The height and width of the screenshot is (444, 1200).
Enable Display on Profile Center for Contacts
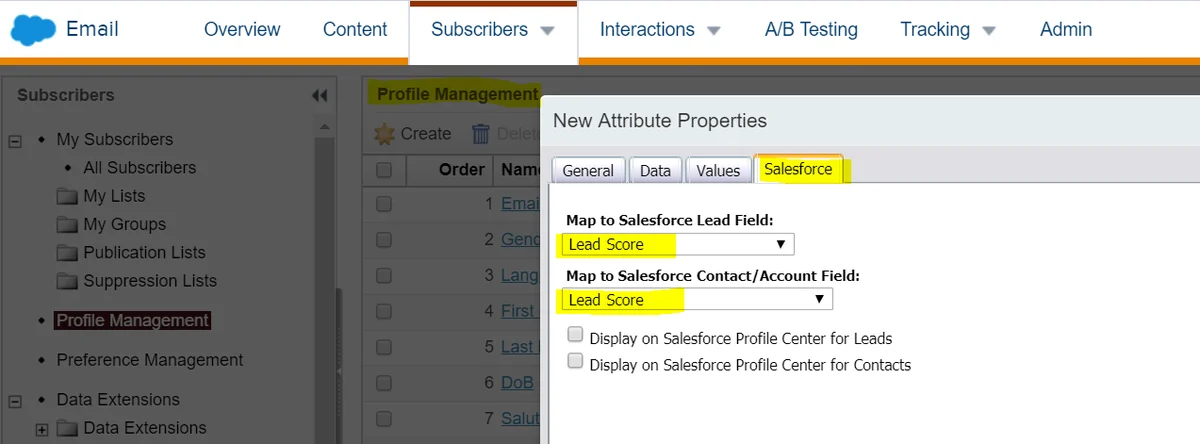[x=575, y=361]
